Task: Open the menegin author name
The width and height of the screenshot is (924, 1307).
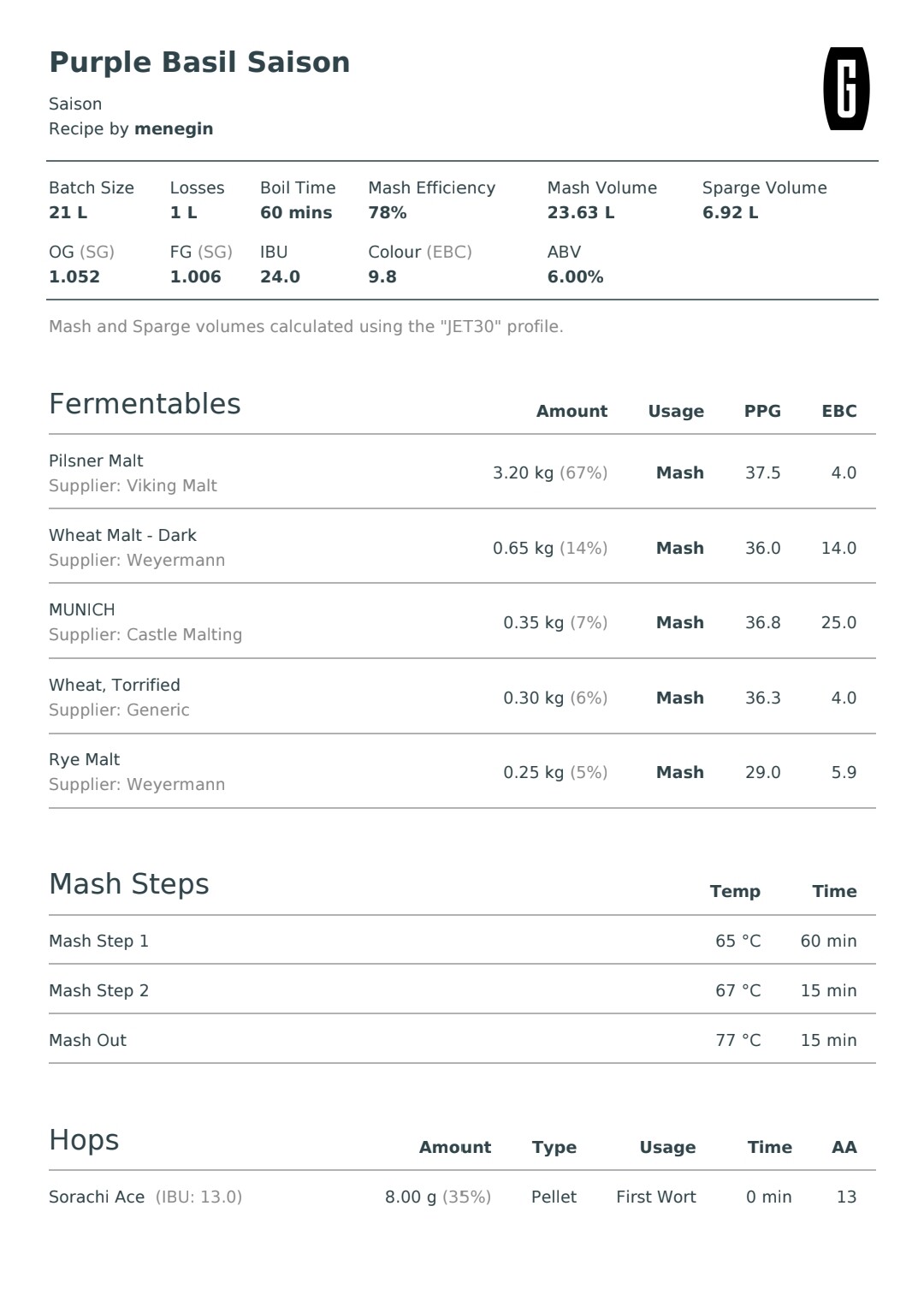Action: (x=174, y=129)
